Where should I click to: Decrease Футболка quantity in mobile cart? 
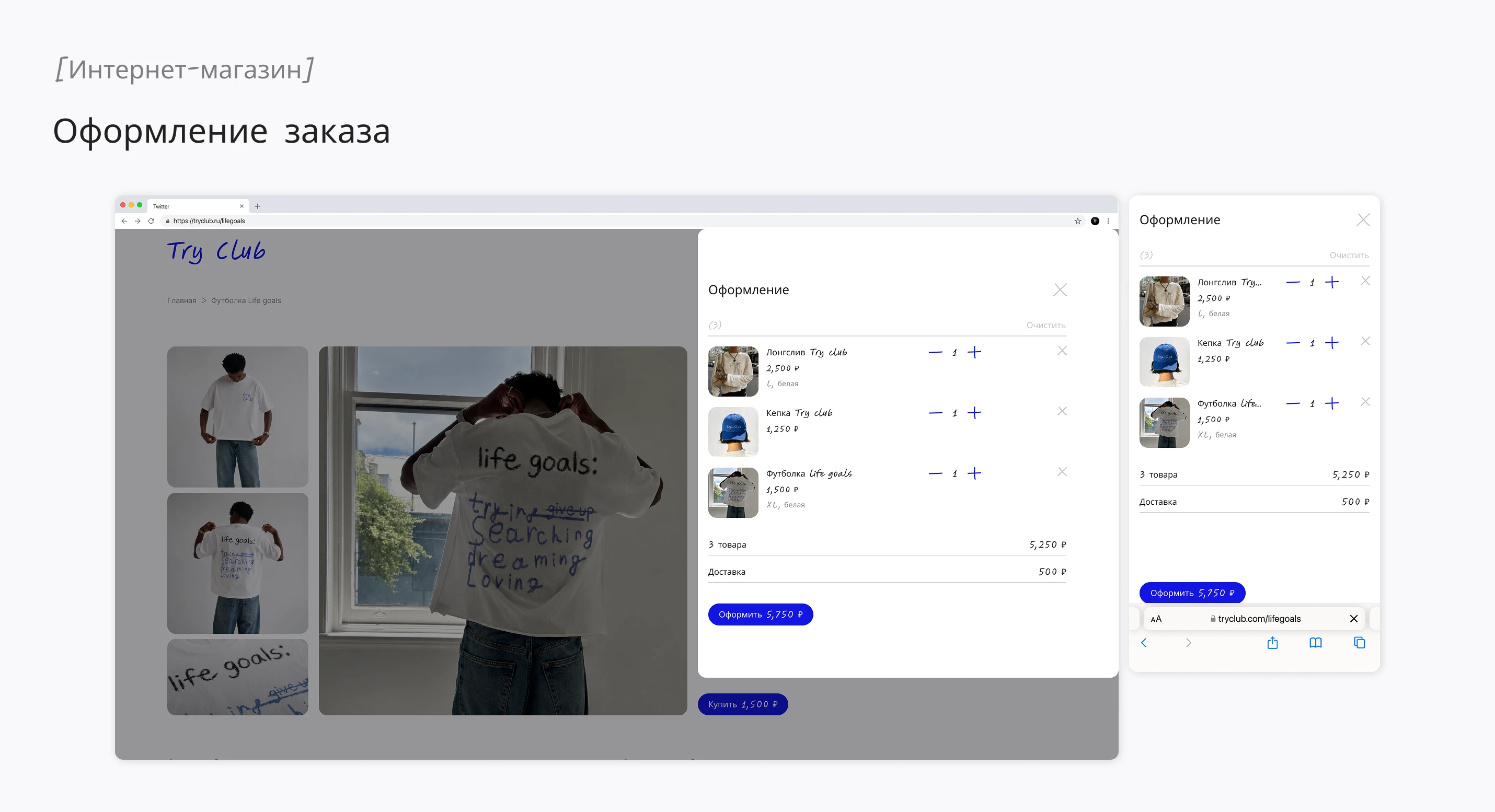click(1293, 403)
